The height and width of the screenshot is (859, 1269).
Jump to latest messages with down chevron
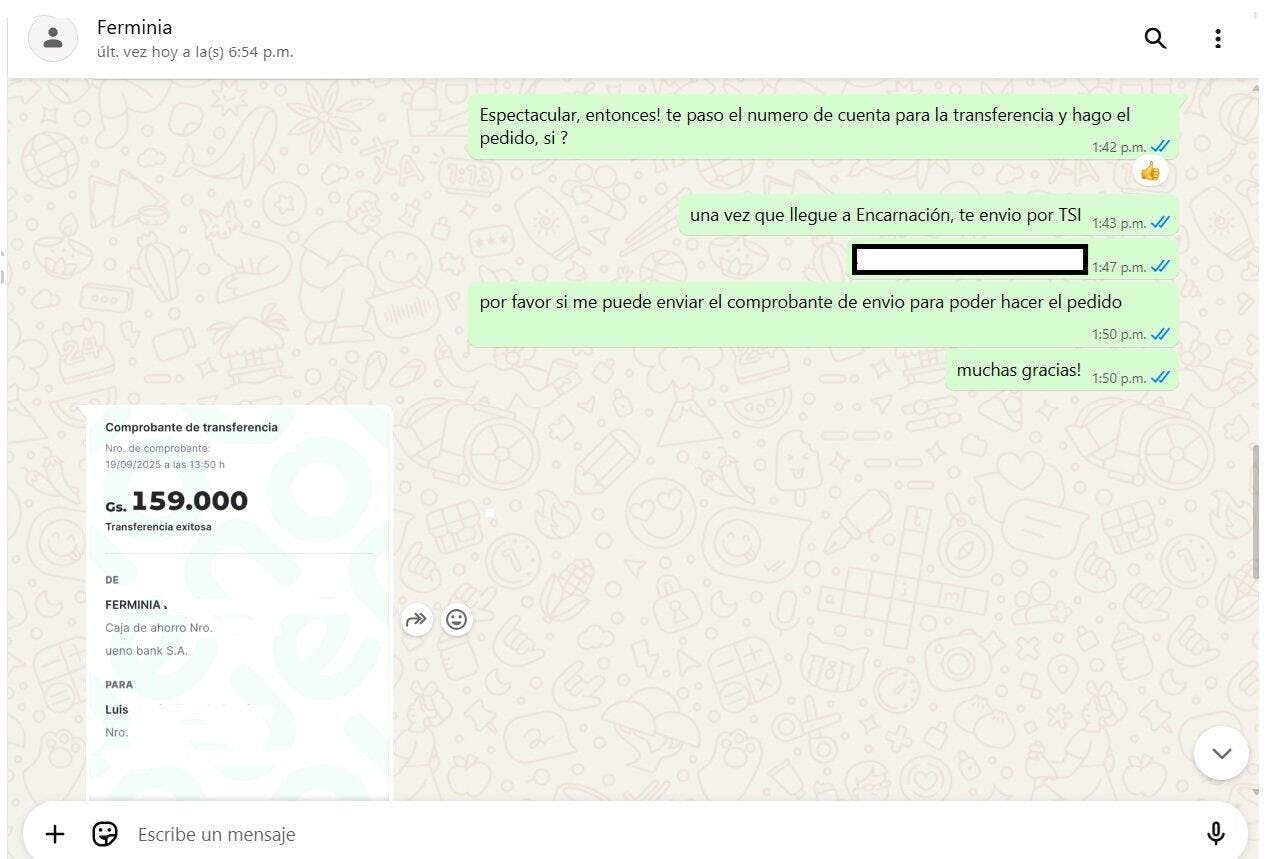pyautogui.click(x=1221, y=753)
